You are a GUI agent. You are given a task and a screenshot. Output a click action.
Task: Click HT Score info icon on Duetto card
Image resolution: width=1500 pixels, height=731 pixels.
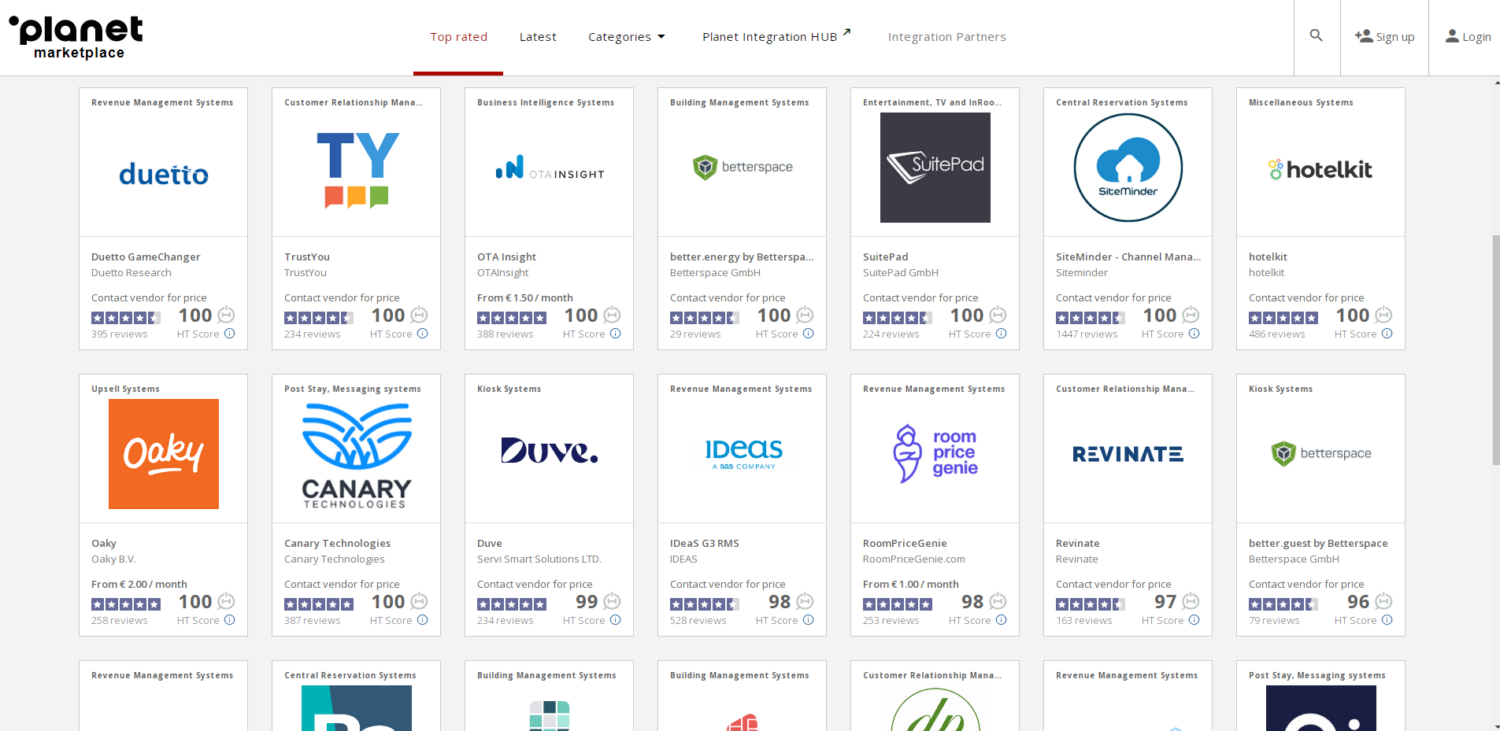229,334
